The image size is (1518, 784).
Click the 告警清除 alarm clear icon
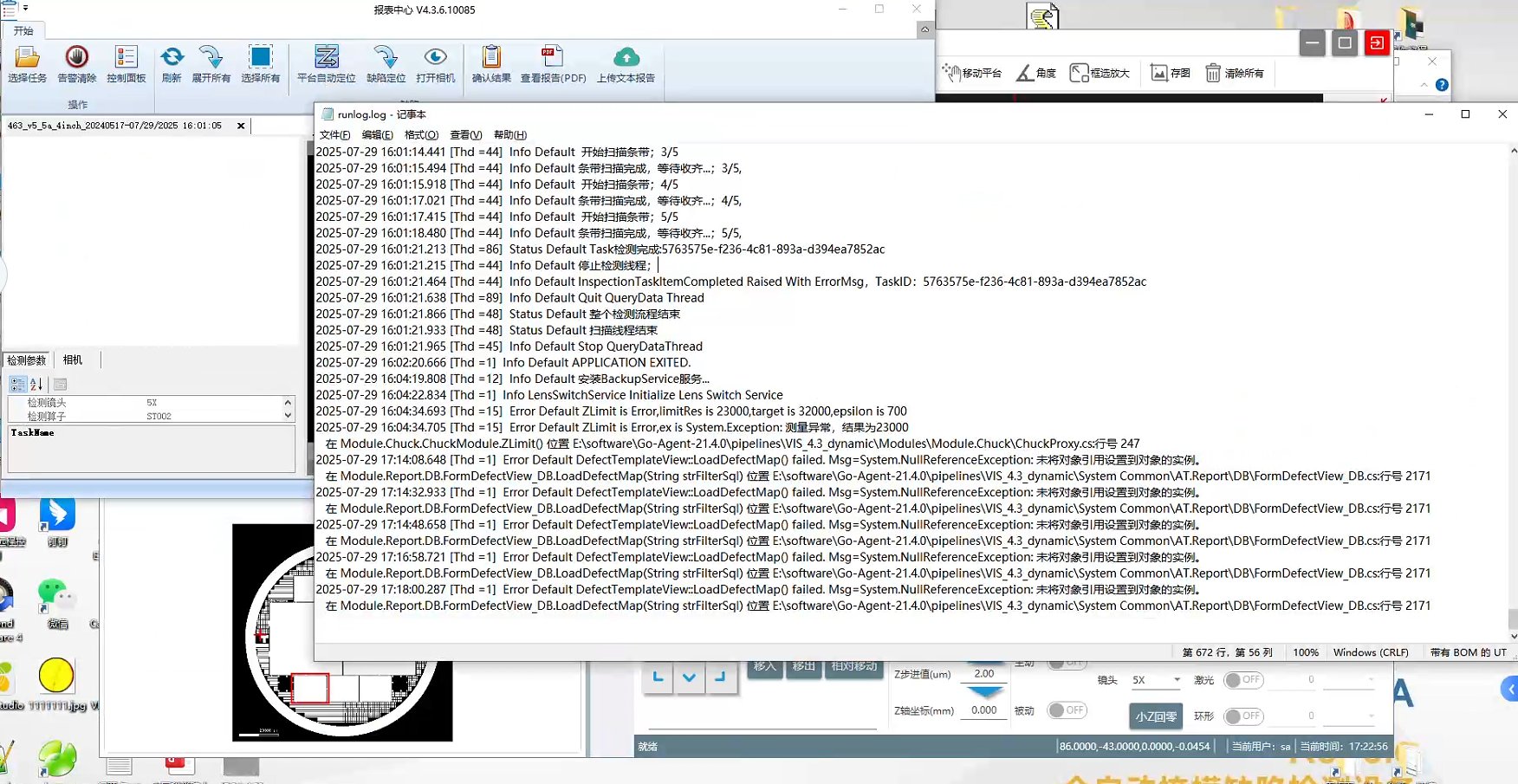tap(77, 58)
